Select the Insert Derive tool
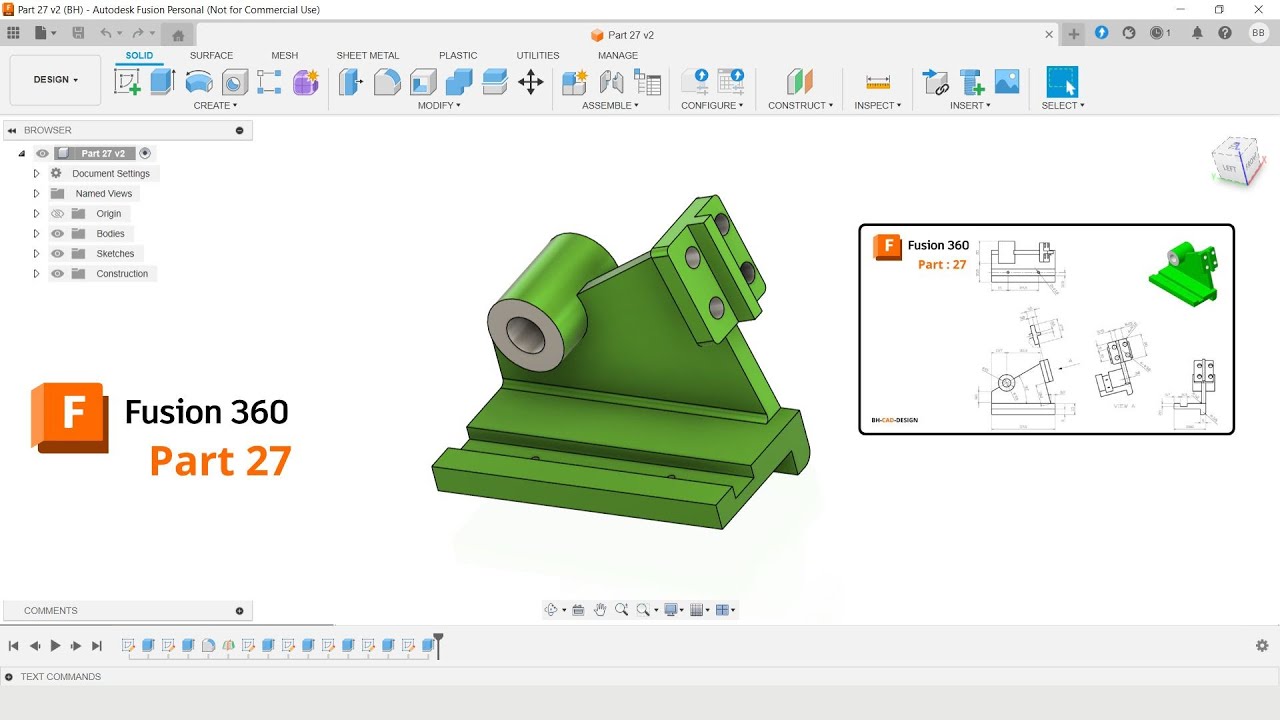The height and width of the screenshot is (720, 1280). coord(935,82)
